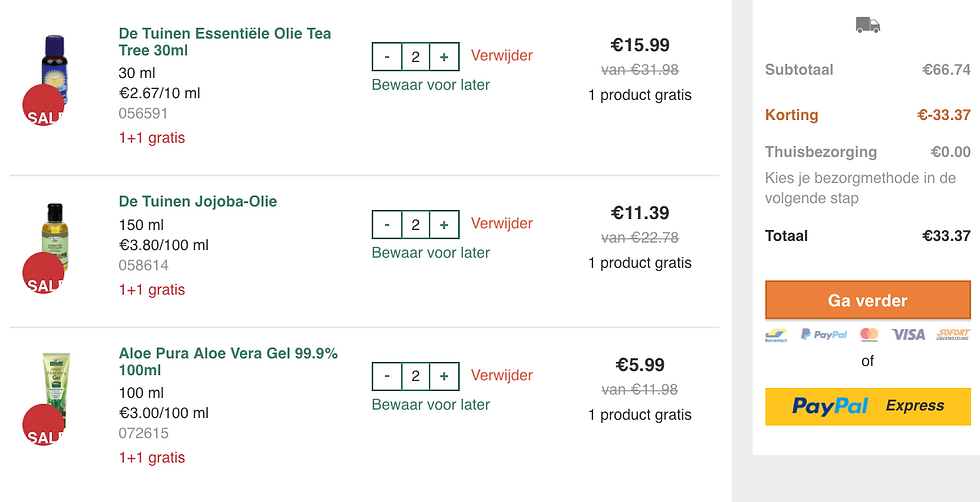This screenshot has width=980, height=502.
Task: Click the Sofort payment logo
Action: 953,334
